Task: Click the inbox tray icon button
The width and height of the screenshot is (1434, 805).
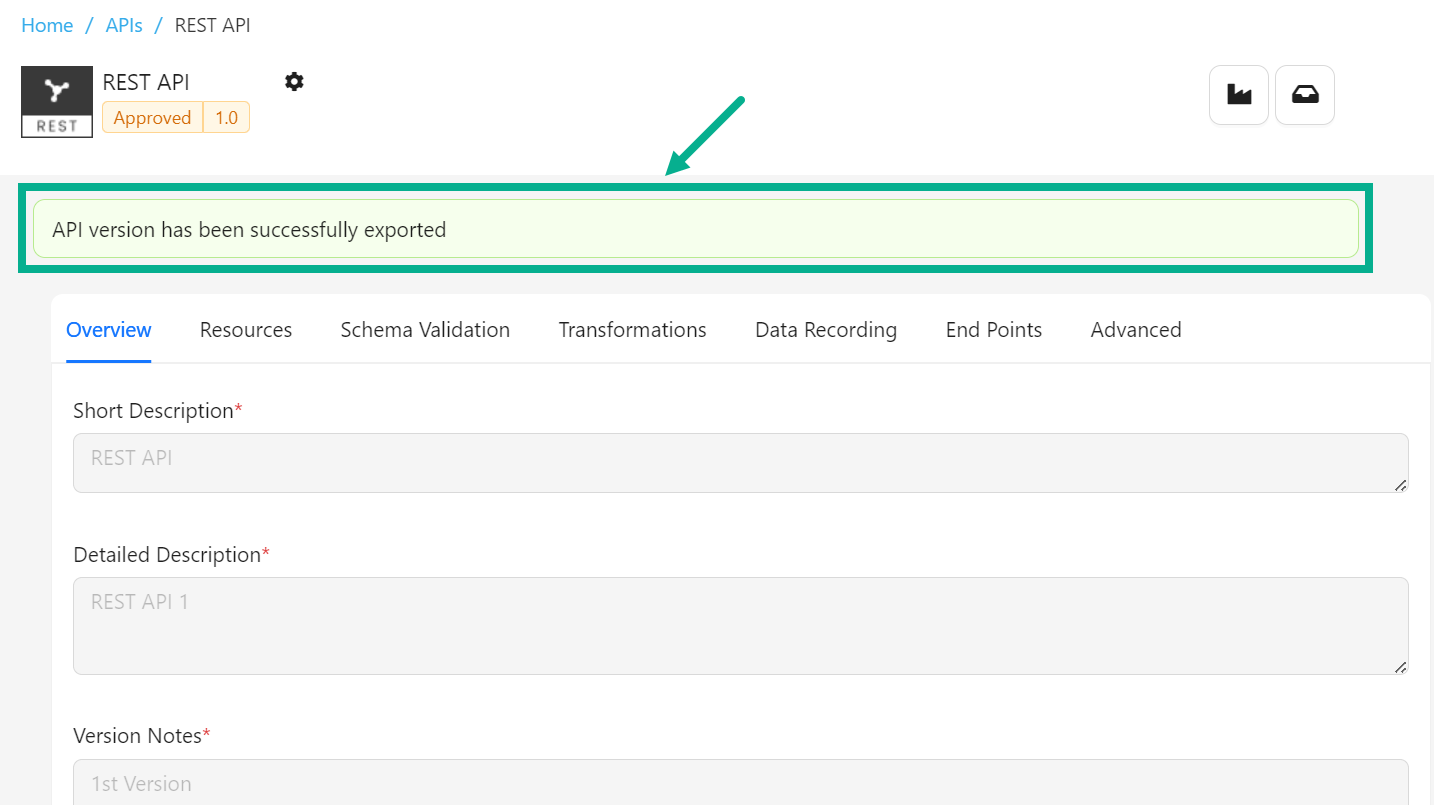Action: point(1305,95)
